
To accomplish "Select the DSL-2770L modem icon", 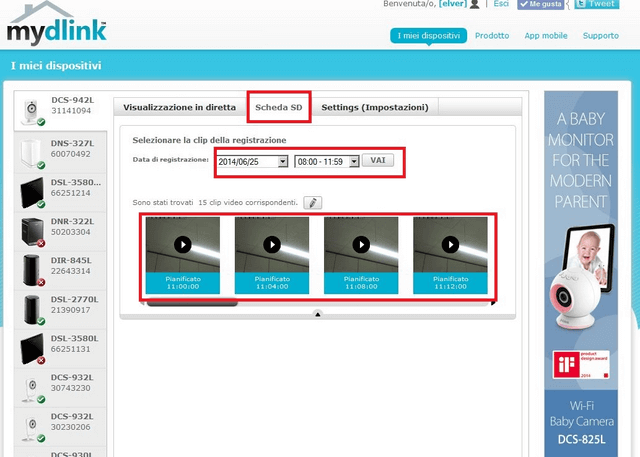I will tap(32, 310).
